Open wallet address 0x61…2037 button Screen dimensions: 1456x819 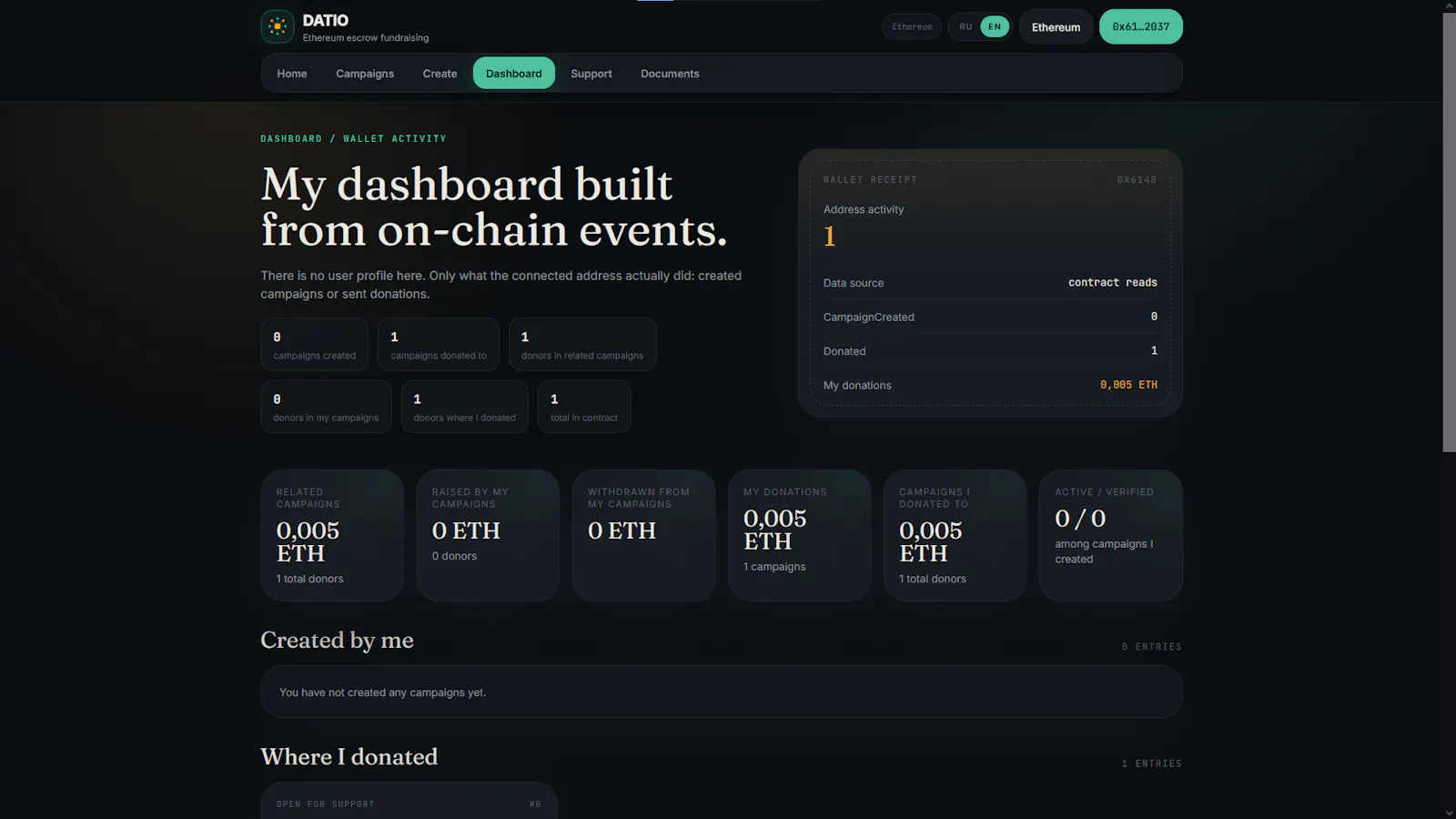(1140, 26)
